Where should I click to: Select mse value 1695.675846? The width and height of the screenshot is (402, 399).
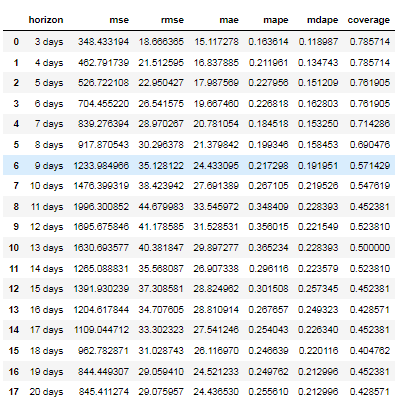click(101, 227)
